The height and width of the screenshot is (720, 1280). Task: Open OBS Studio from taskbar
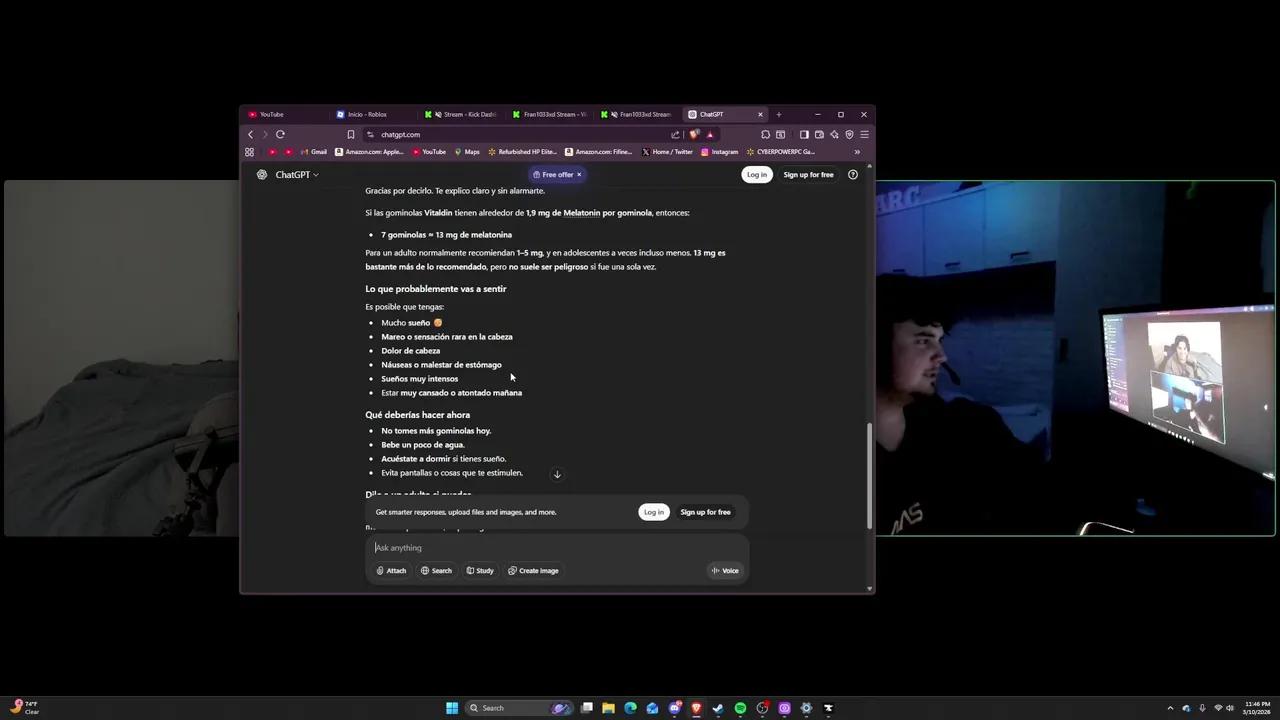tap(762, 708)
